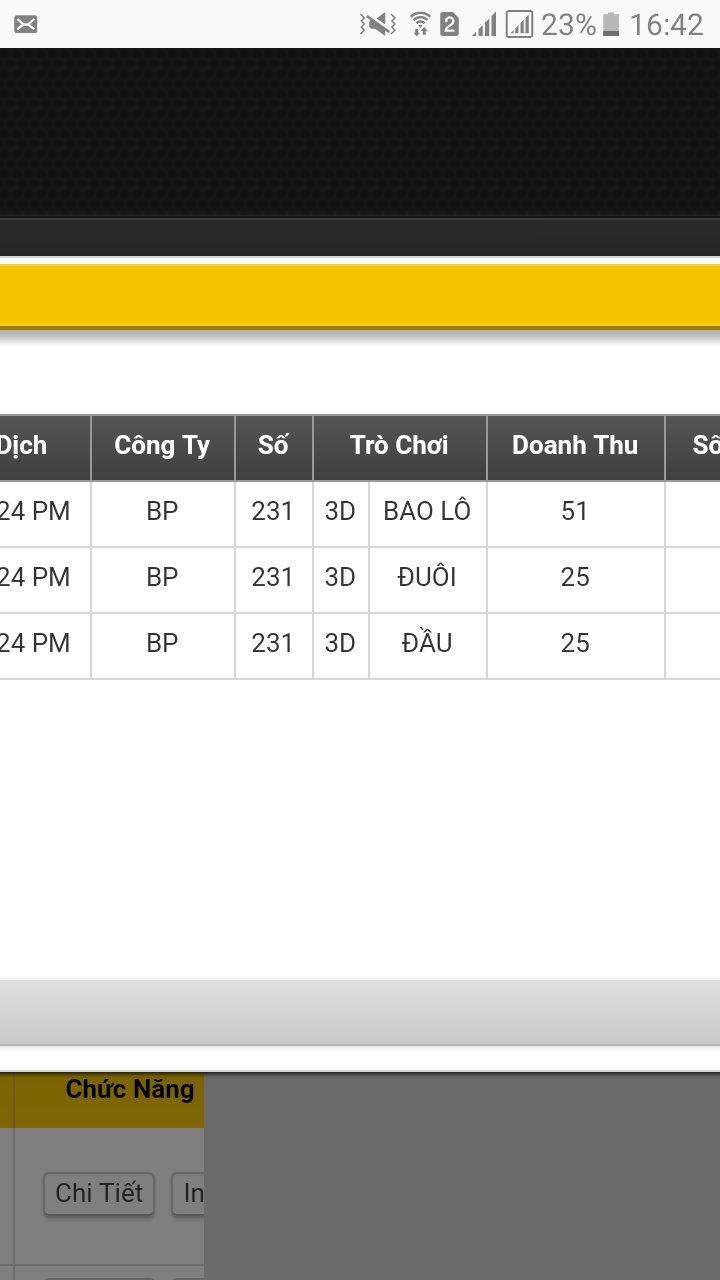Click the Trò Chơi column header

(400, 447)
